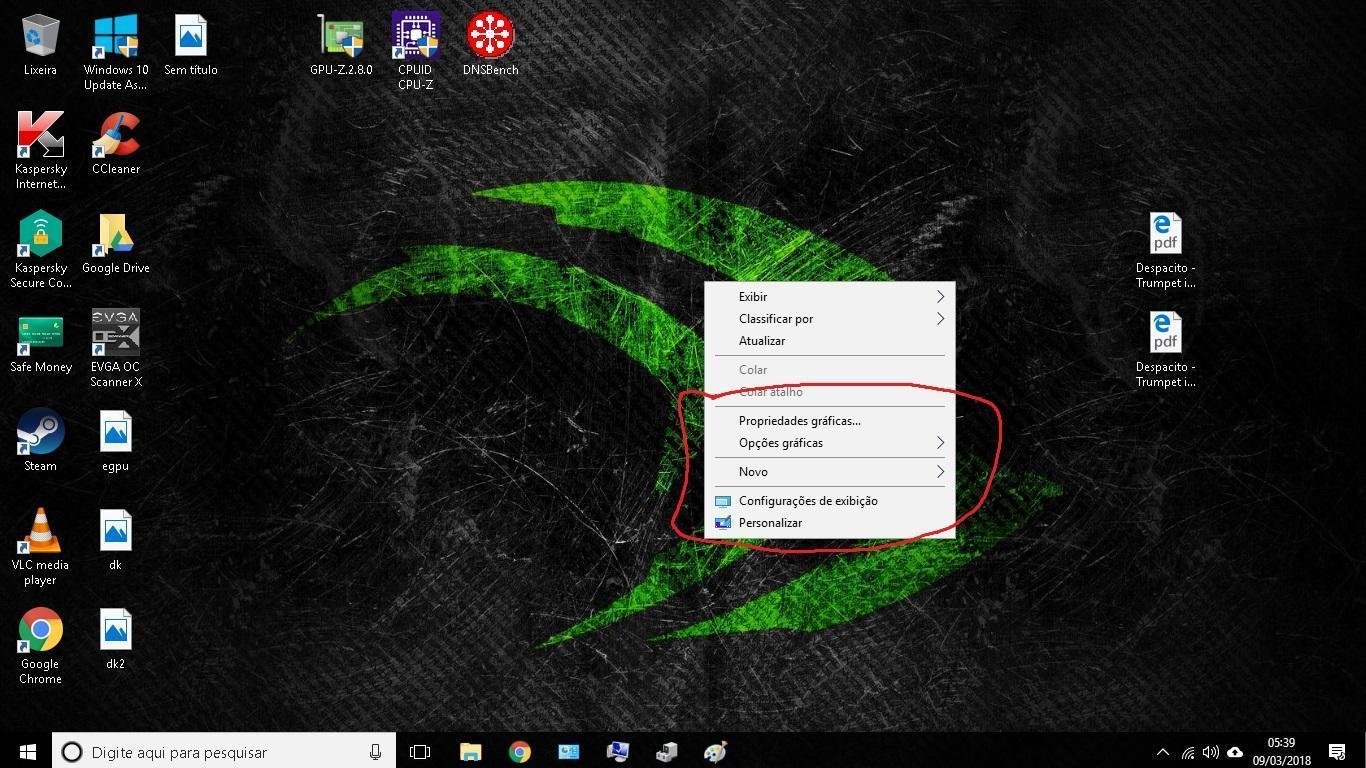
Task: Select the egpu image file
Action: coord(116,440)
